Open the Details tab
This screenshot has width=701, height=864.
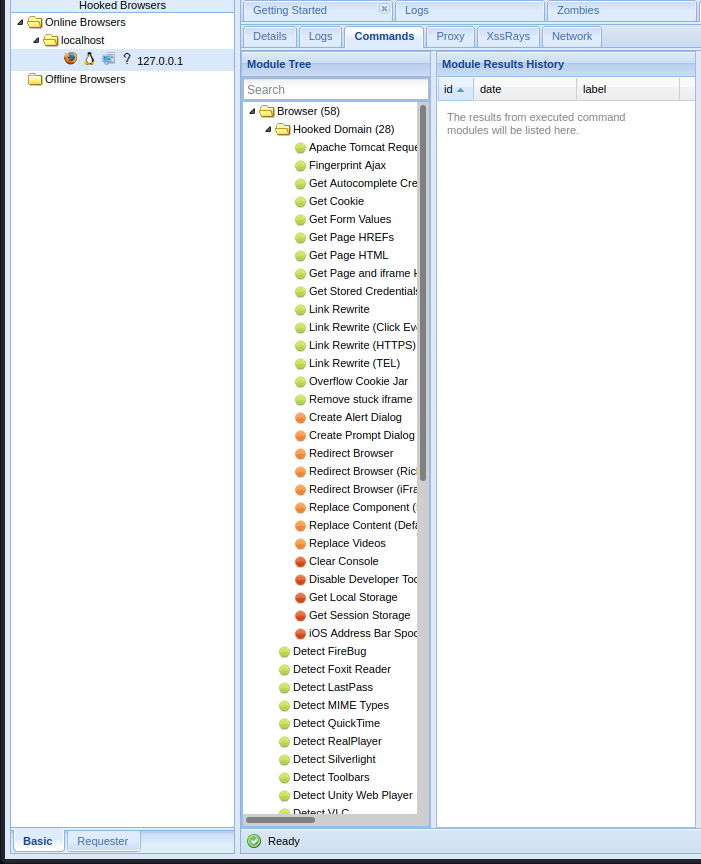269,36
